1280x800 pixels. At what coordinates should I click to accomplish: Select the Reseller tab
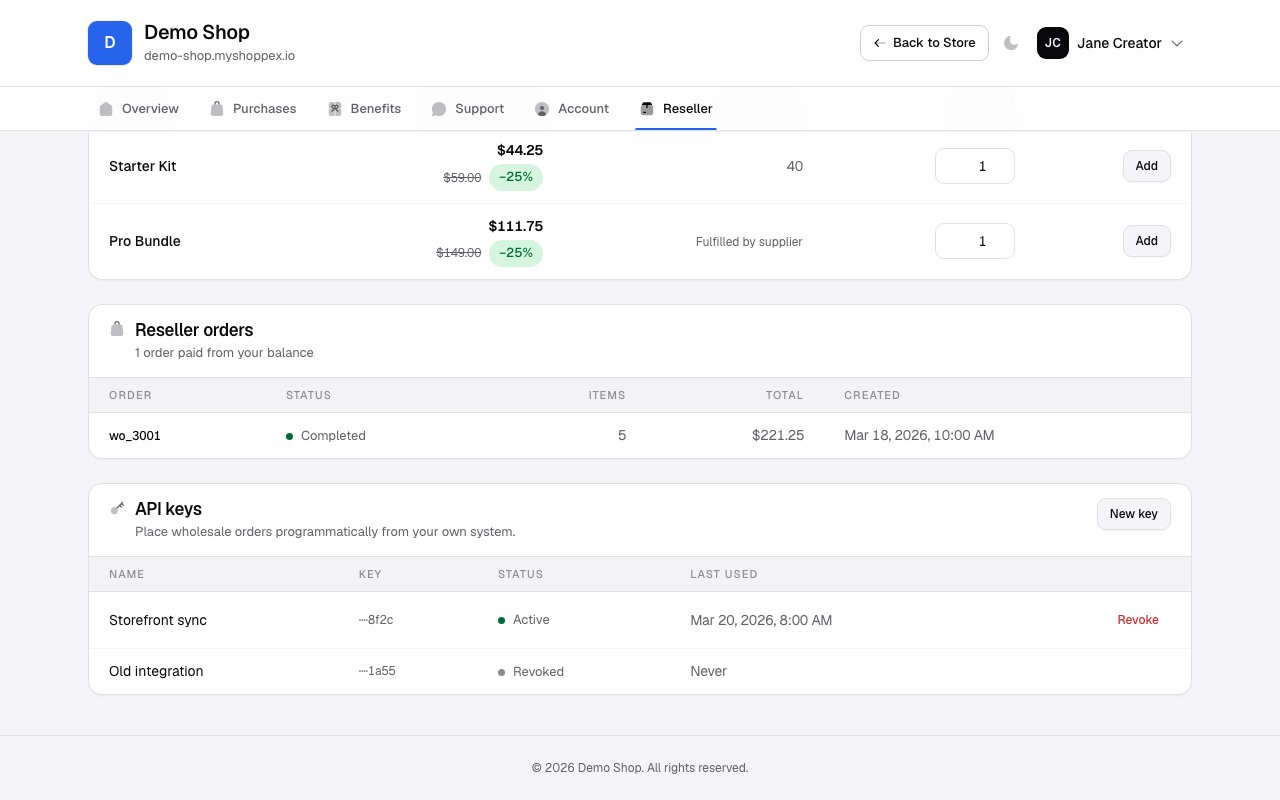[676, 108]
